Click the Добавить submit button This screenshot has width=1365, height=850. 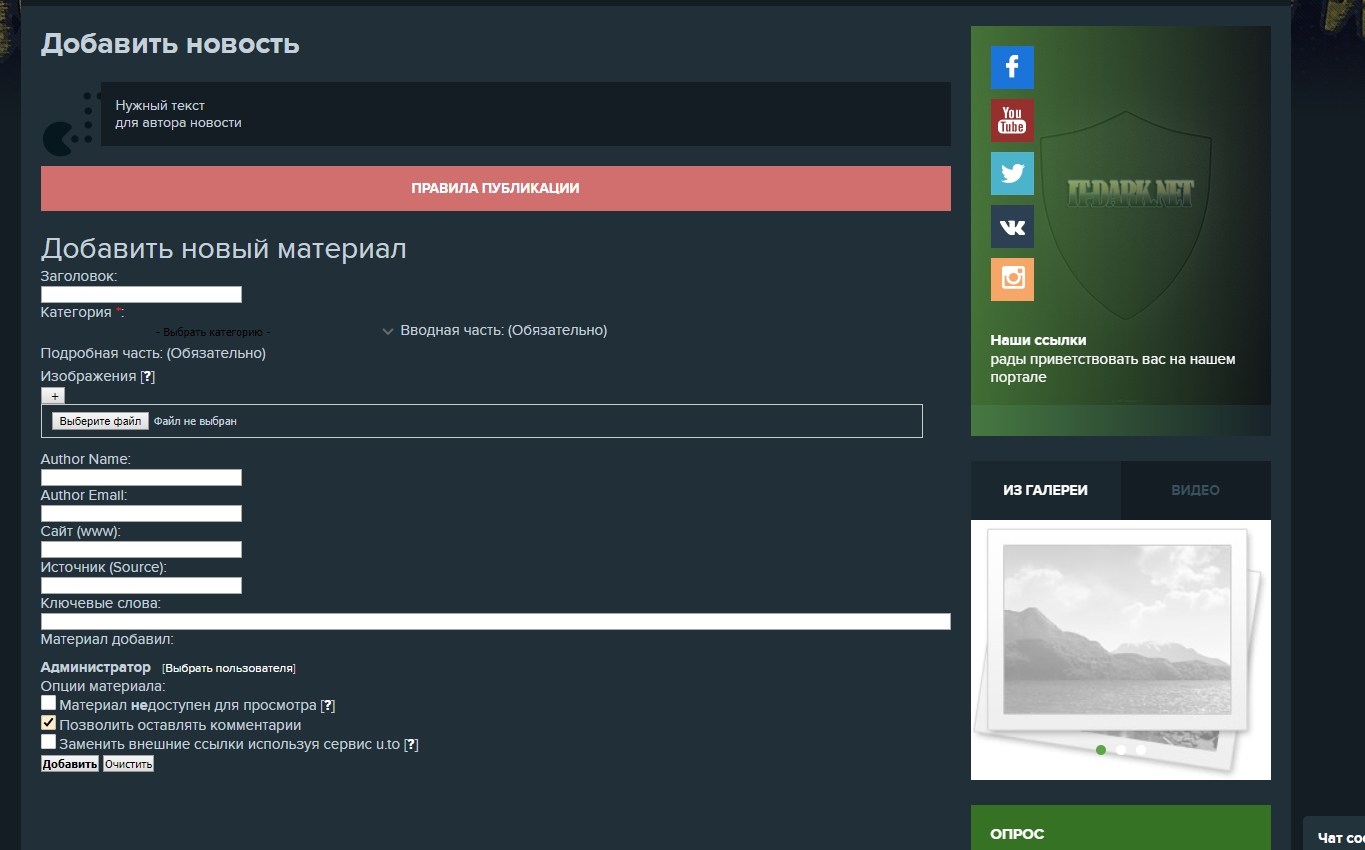pyautogui.click(x=70, y=764)
